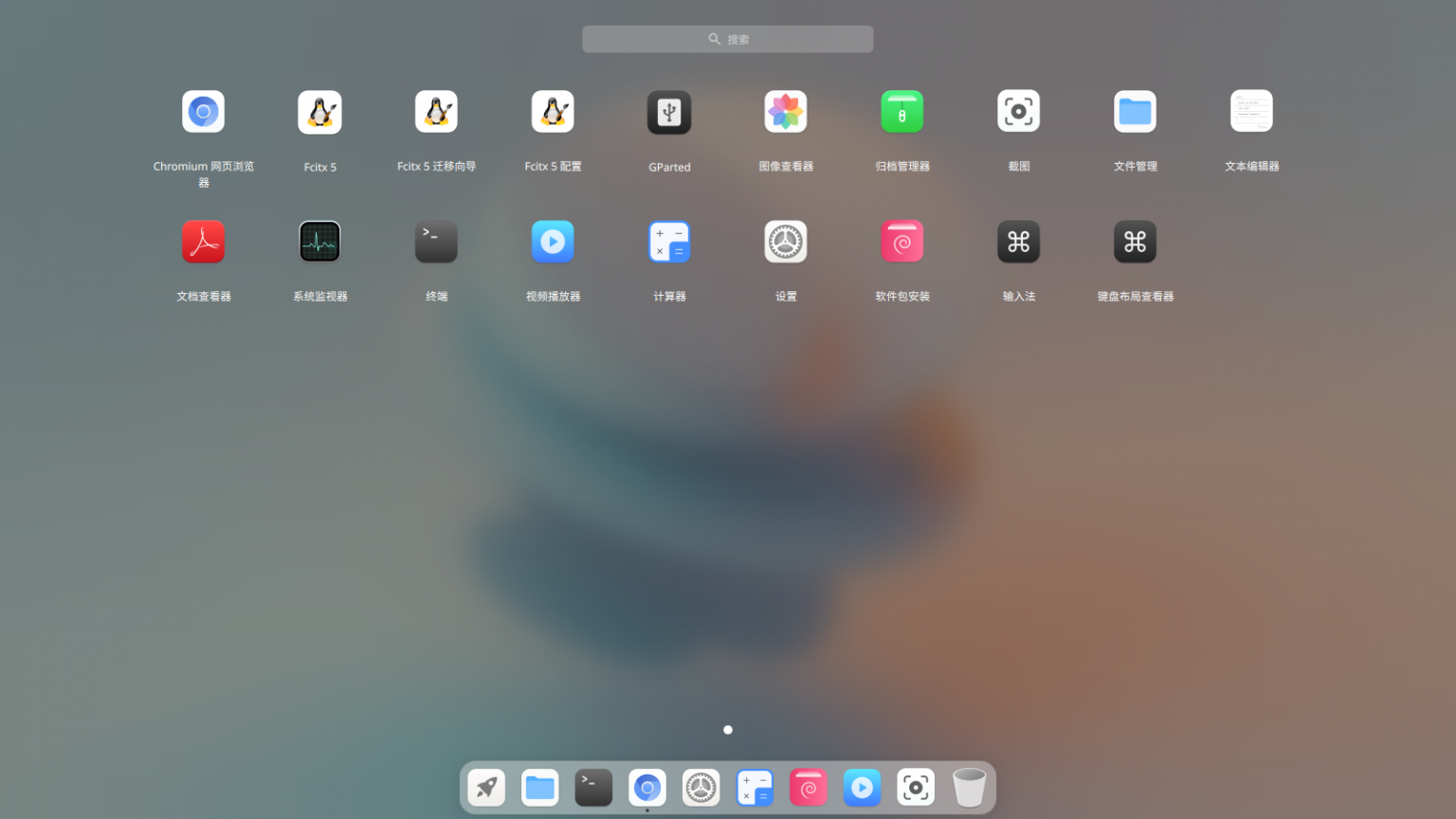Screen dimensions: 1456x819
Task: Launch the 归档管理器 archive manager
Action: pos(902,111)
